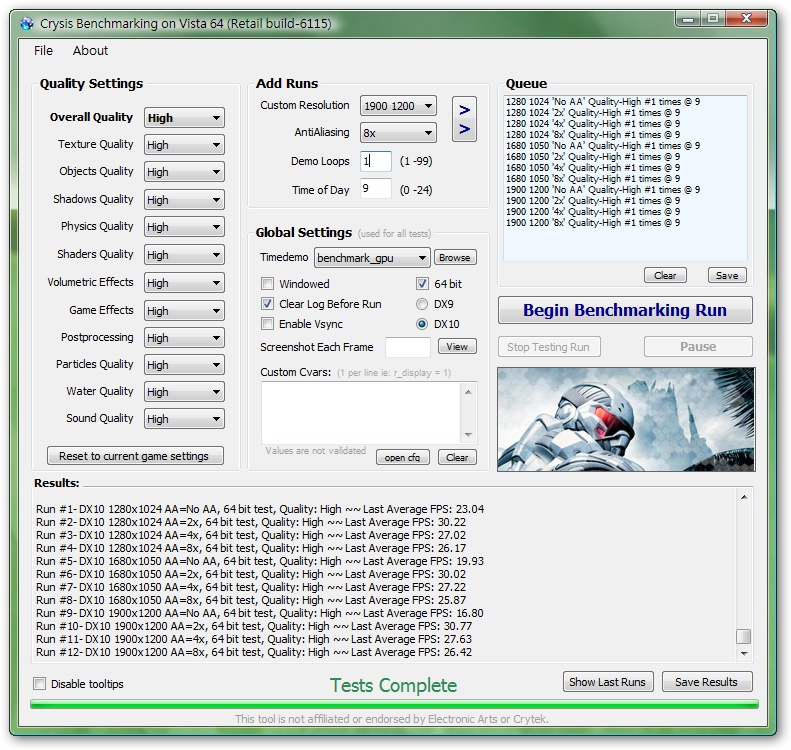
Task: Click Begin Benchmarking Run
Action: click(625, 310)
